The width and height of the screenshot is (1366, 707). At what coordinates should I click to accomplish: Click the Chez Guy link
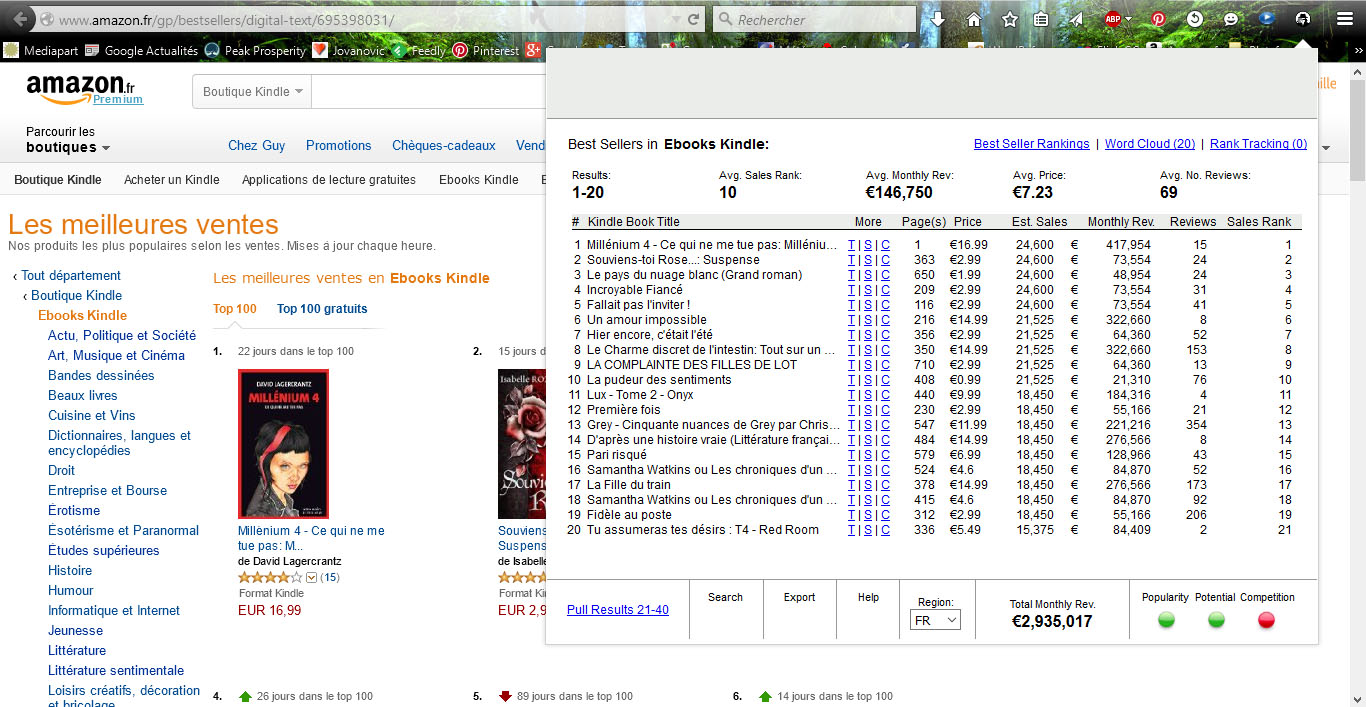click(x=257, y=146)
